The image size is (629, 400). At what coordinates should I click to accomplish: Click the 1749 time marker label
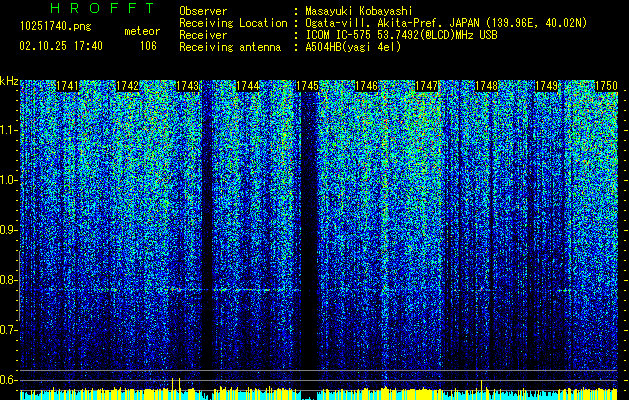(546, 86)
